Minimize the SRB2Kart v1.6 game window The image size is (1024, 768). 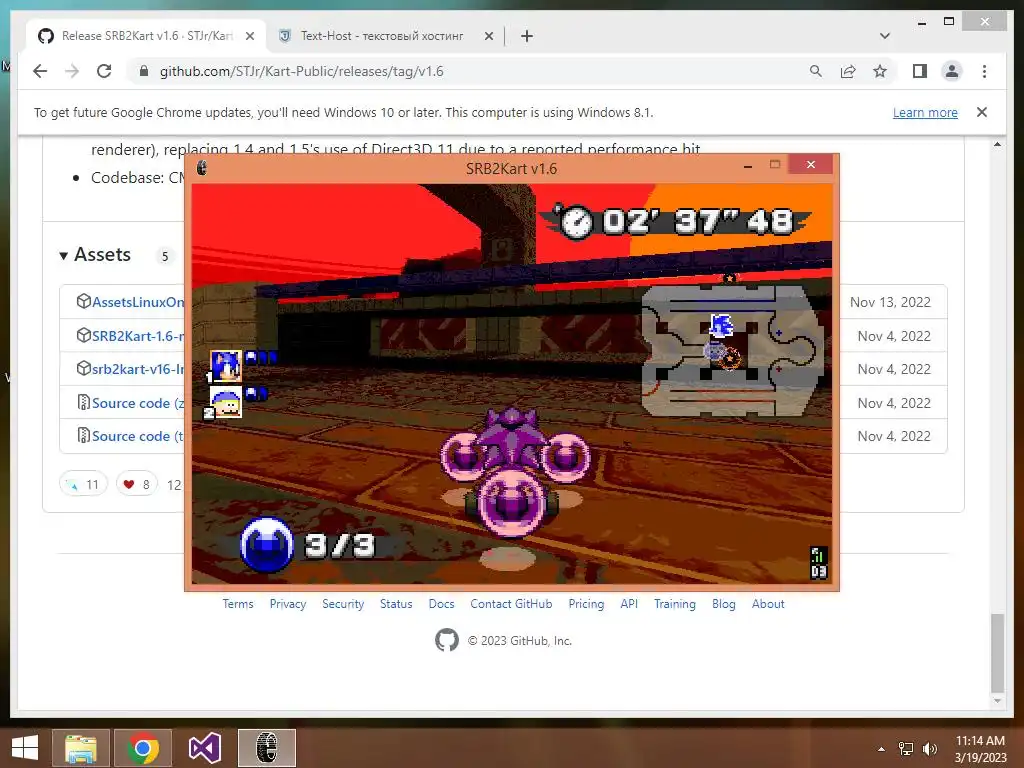(x=748, y=166)
